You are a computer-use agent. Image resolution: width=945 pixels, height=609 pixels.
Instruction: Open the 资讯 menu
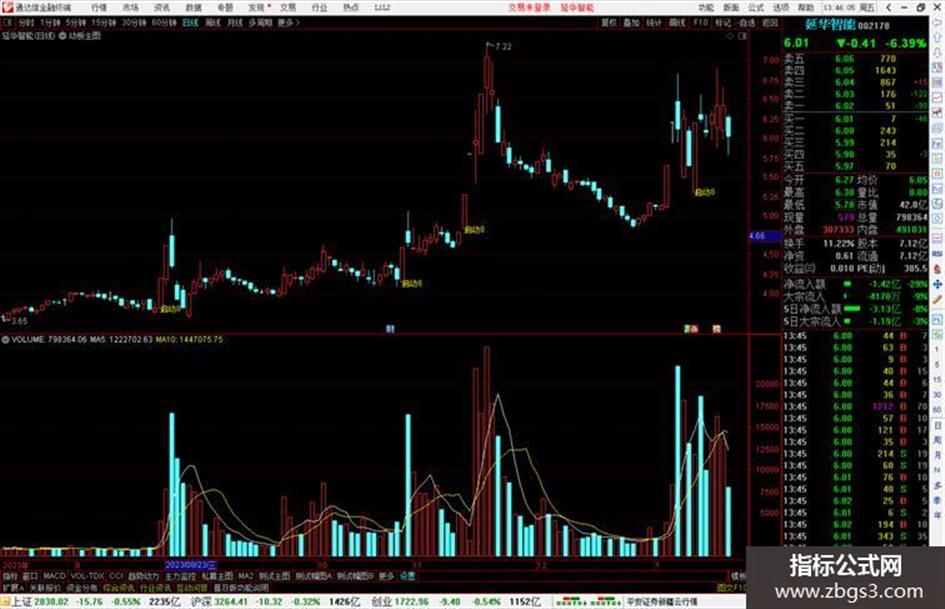tap(162, 7)
